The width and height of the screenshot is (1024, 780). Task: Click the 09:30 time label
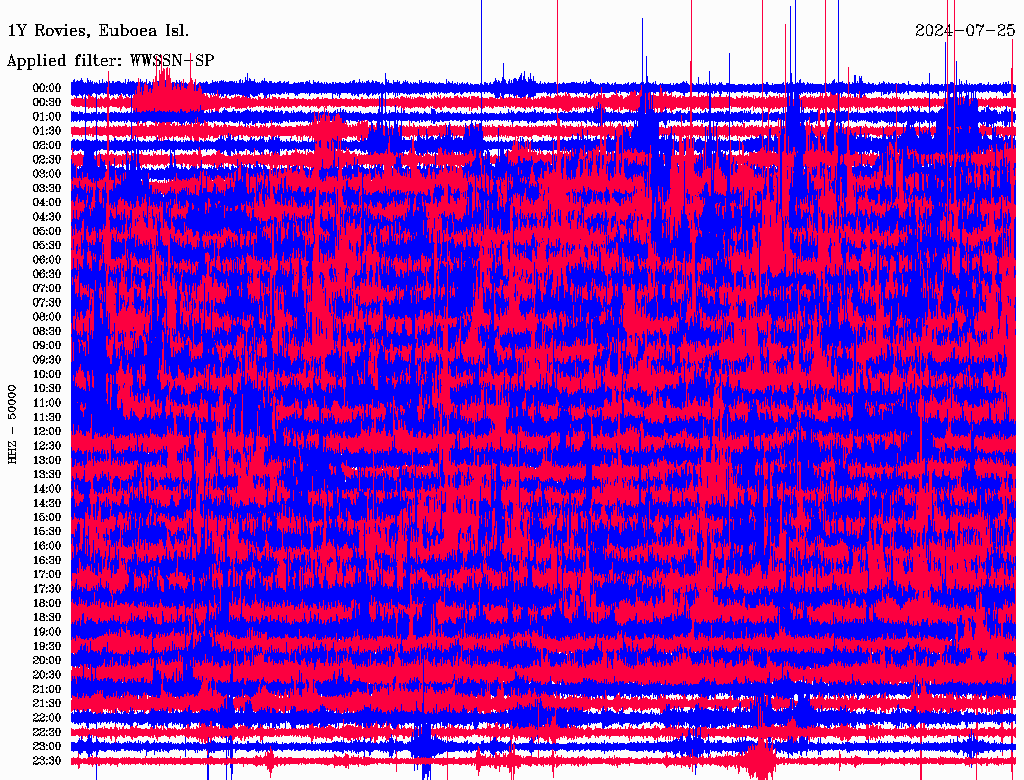click(x=47, y=360)
